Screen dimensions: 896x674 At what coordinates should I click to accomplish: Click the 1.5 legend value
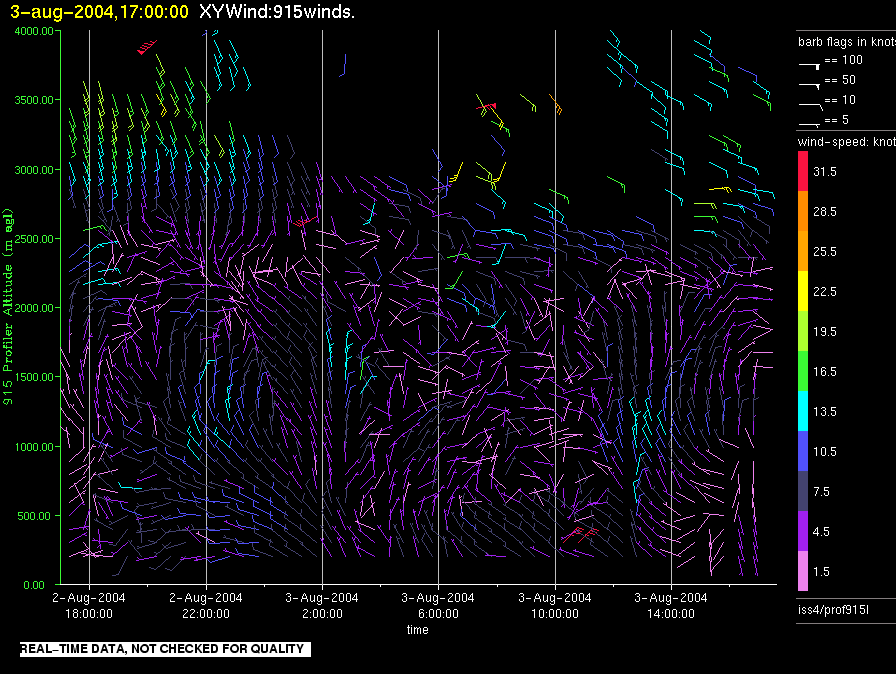tap(821, 571)
